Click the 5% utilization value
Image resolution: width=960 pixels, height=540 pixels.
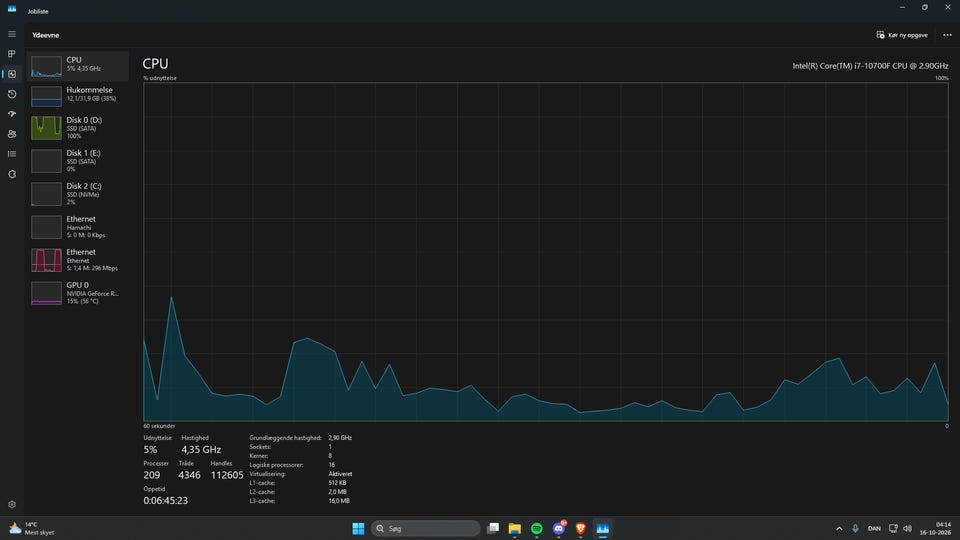tap(150, 449)
